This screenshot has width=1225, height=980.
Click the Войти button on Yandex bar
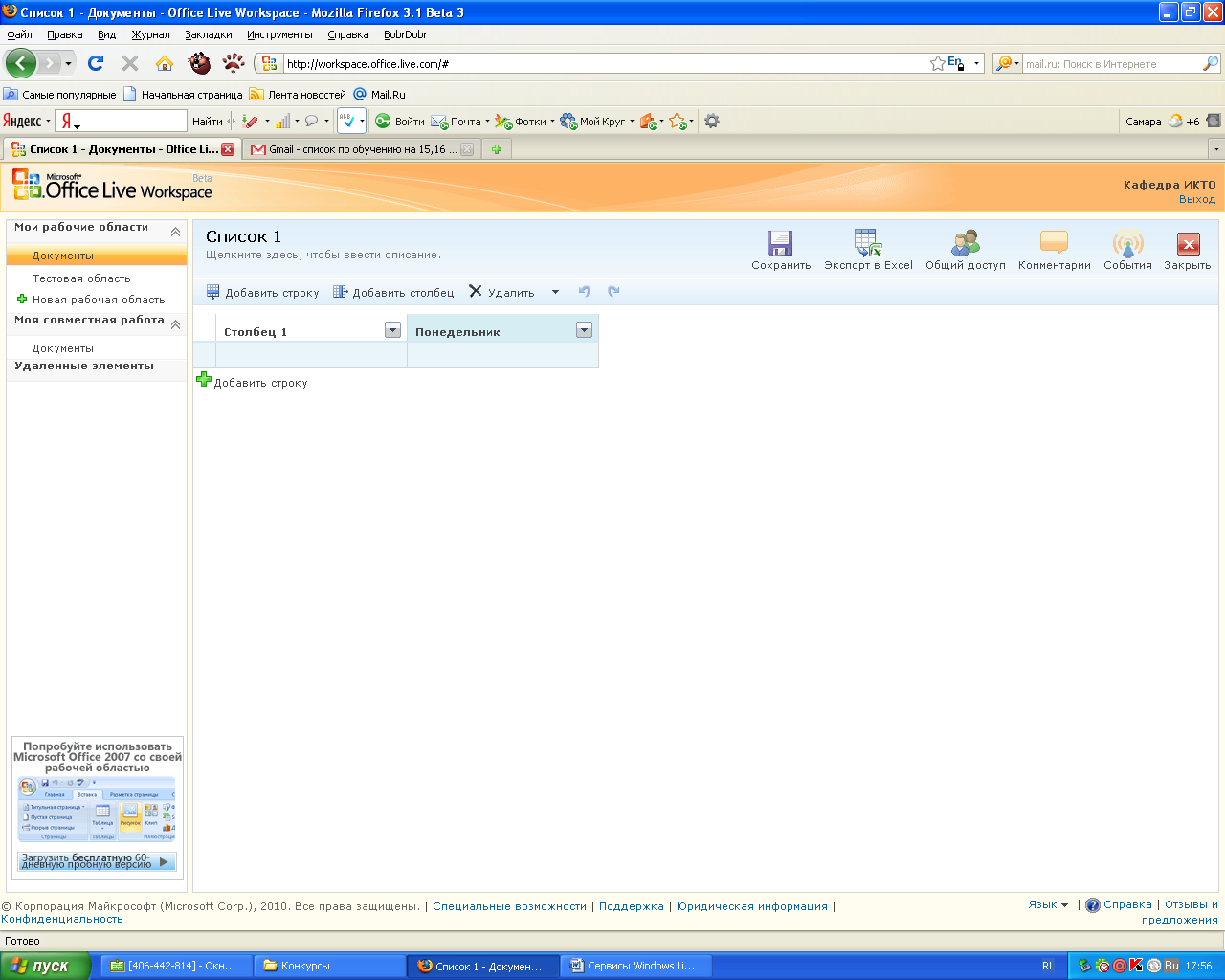pos(400,122)
